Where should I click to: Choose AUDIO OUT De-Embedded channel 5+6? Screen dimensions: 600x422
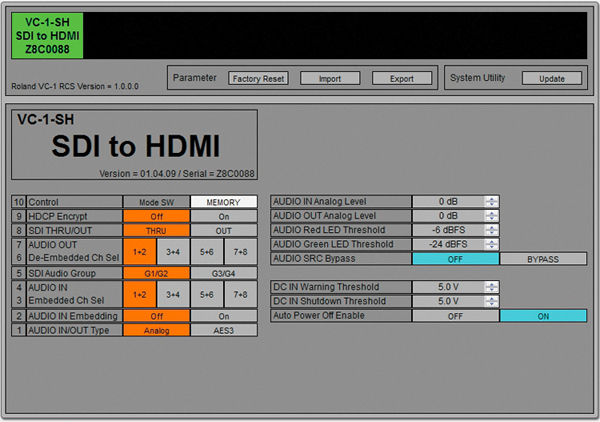[207, 252]
